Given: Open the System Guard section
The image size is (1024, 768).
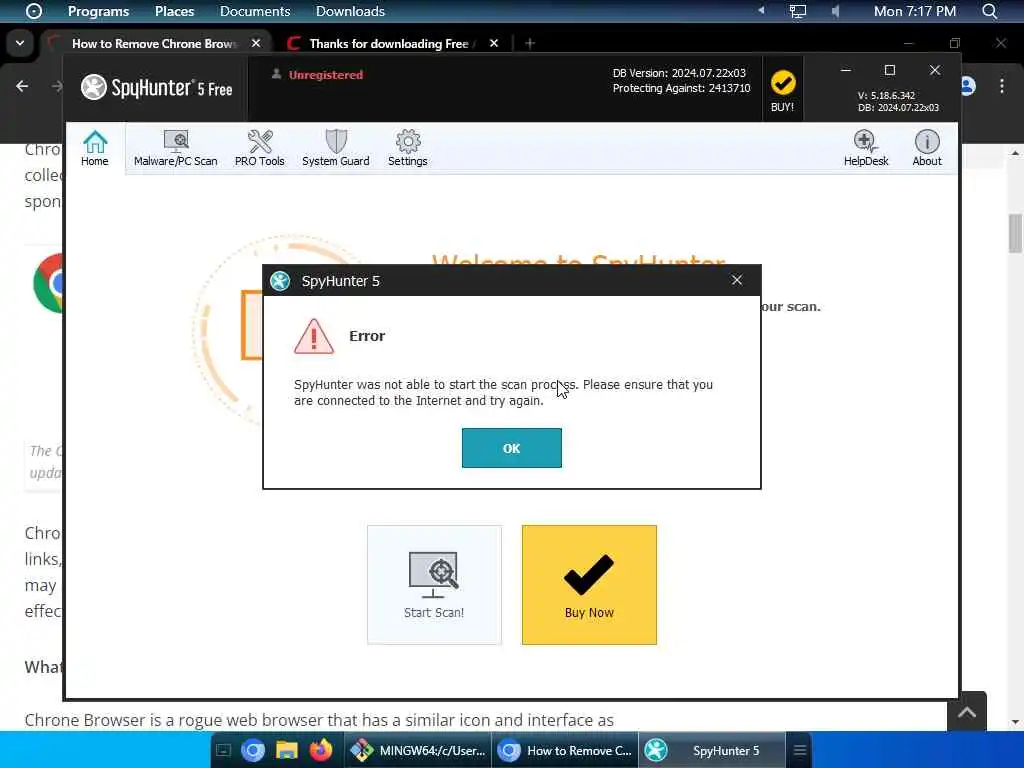Looking at the screenshot, I should [x=336, y=149].
